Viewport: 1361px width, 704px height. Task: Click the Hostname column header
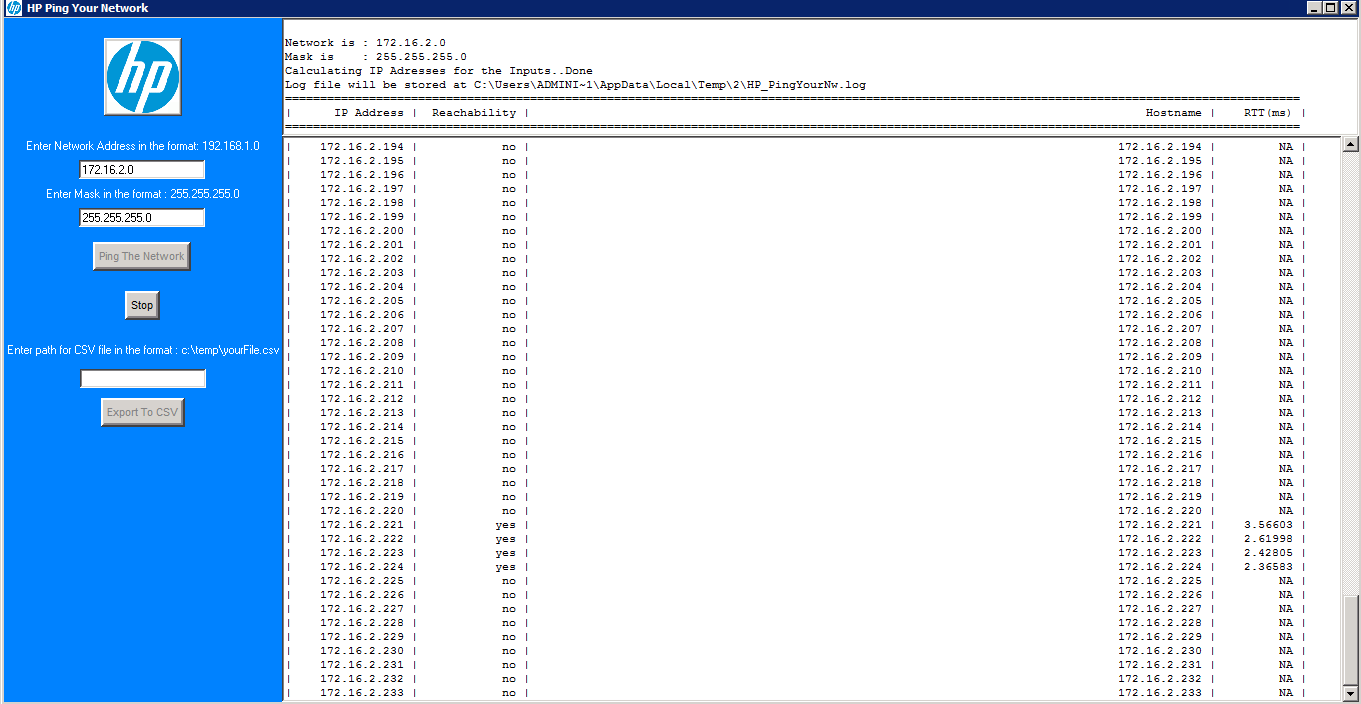pyautogui.click(x=1174, y=113)
